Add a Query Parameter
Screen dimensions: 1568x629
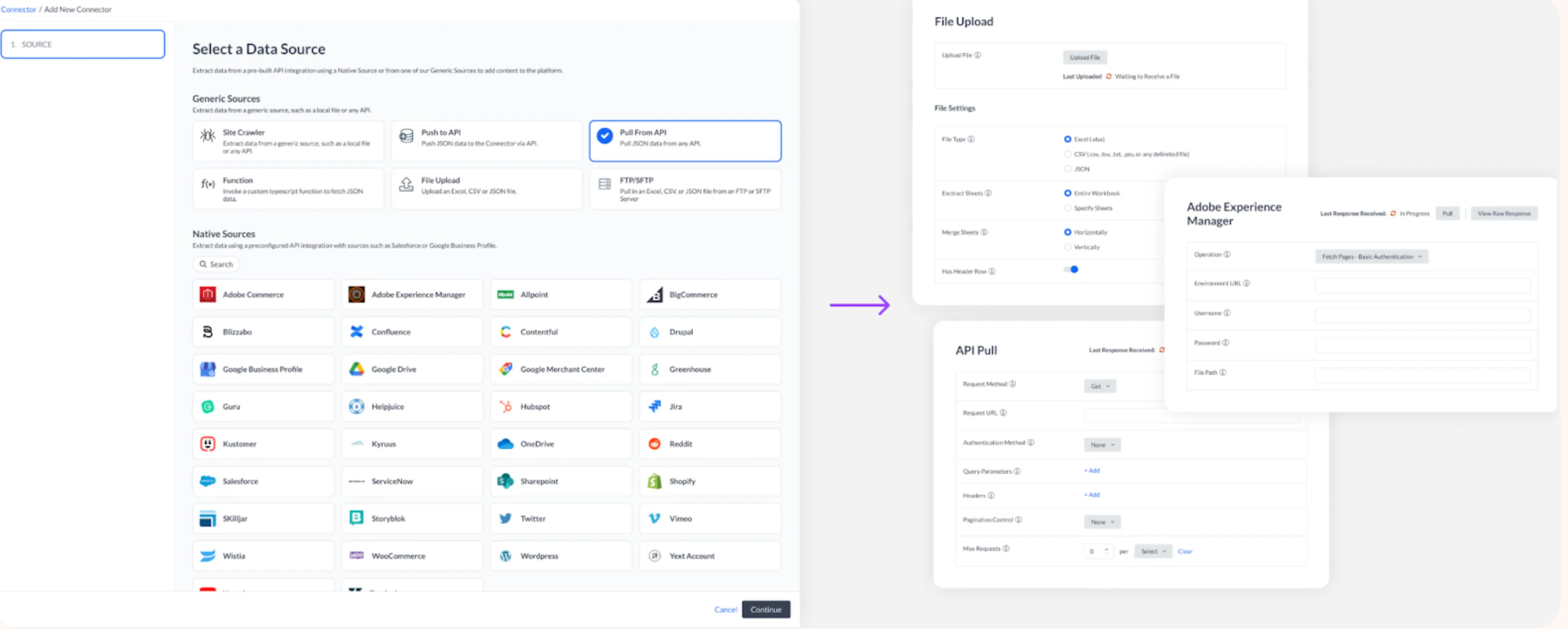(x=1092, y=471)
